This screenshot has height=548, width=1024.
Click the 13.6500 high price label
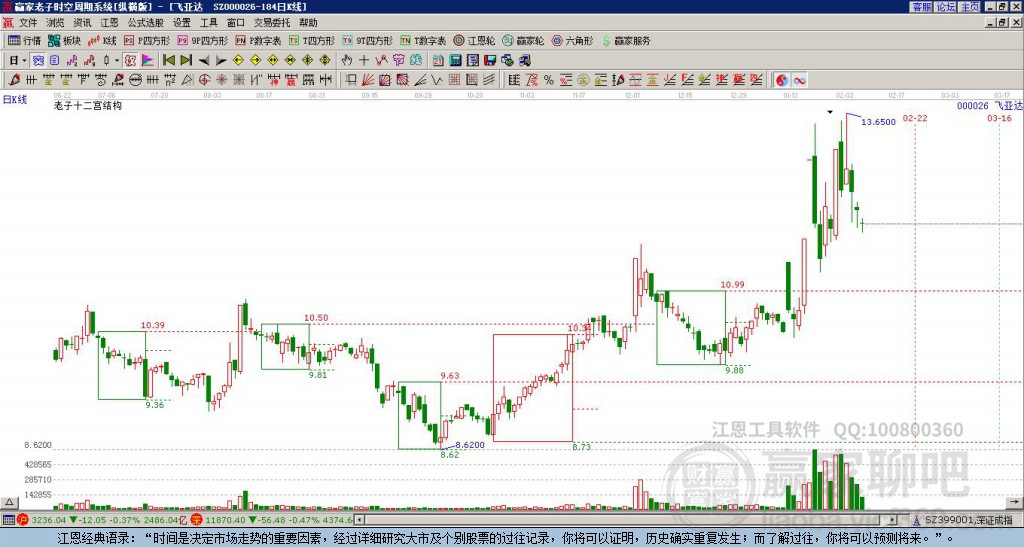click(x=878, y=122)
